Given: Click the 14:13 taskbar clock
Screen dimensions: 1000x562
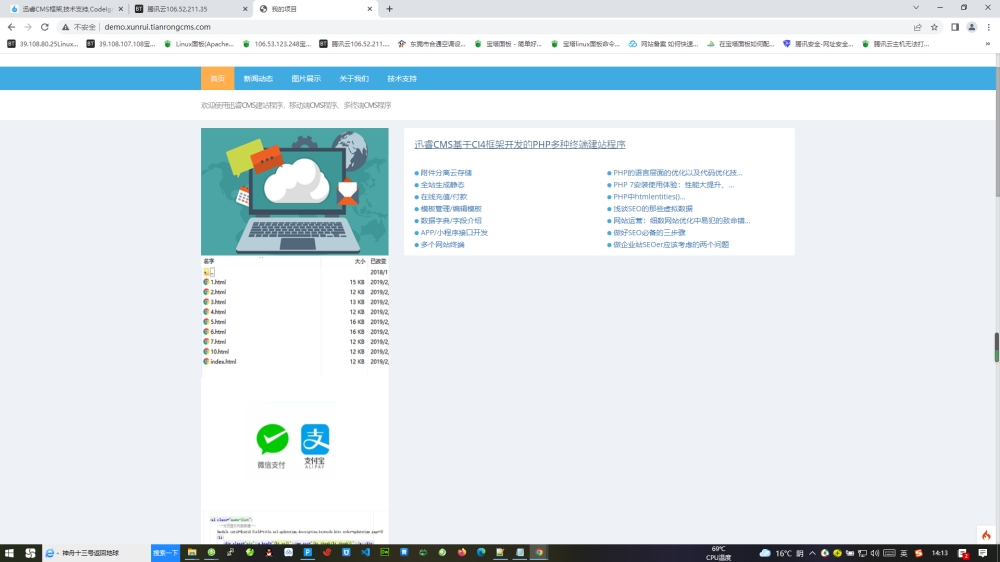Looking at the screenshot, I should pos(939,553).
